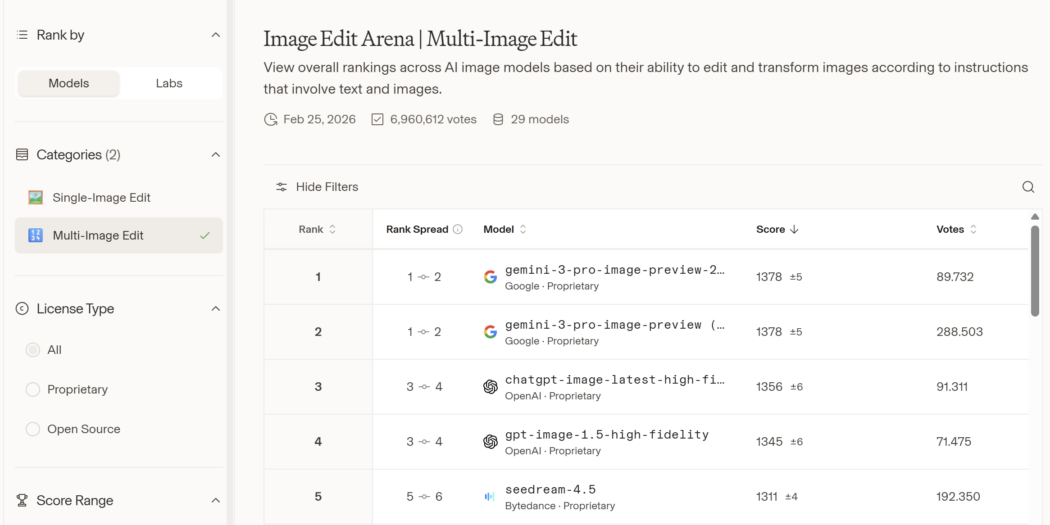Click the OpenAI logo next to gpt-image-1.5-high-fidelity

coord(490,442)
